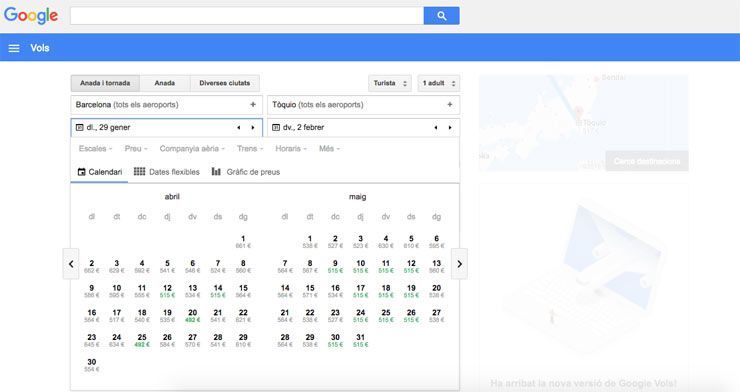Screen dimensions: 740x392
Task: Click the grid icon of Dates flexibles
Action: [x=139, y=171]
